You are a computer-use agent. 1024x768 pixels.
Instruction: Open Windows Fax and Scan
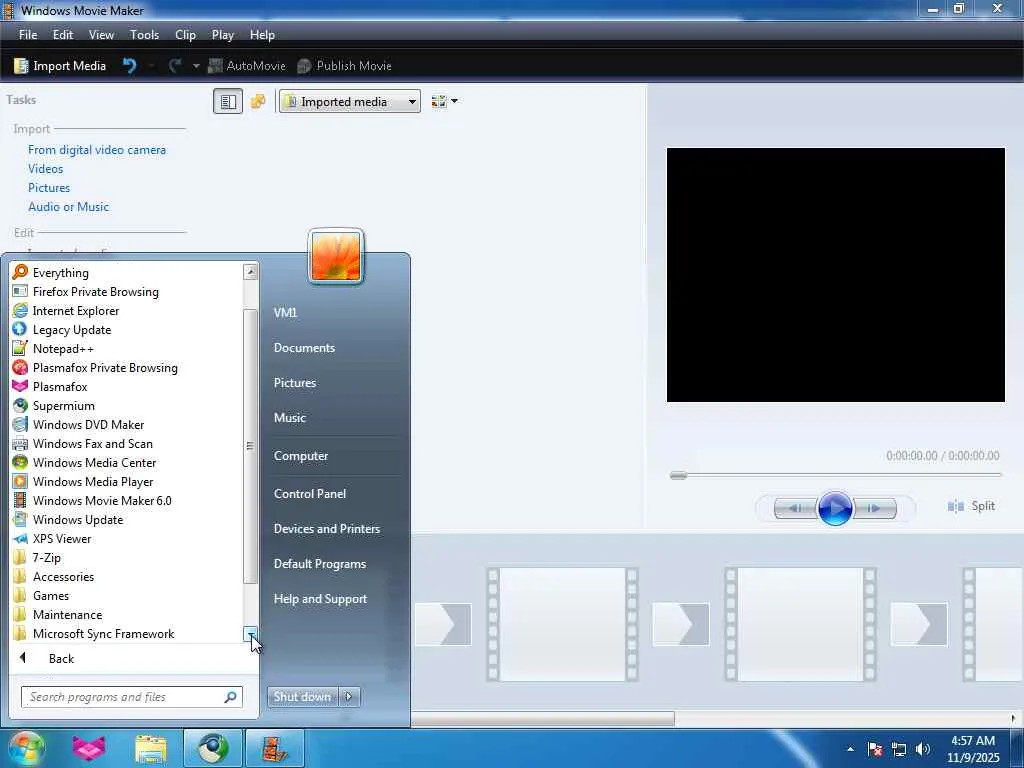[127, 443]
